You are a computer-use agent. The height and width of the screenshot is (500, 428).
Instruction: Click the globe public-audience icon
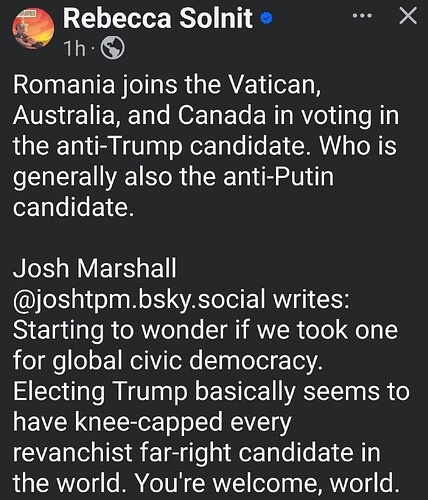[113, 48]
